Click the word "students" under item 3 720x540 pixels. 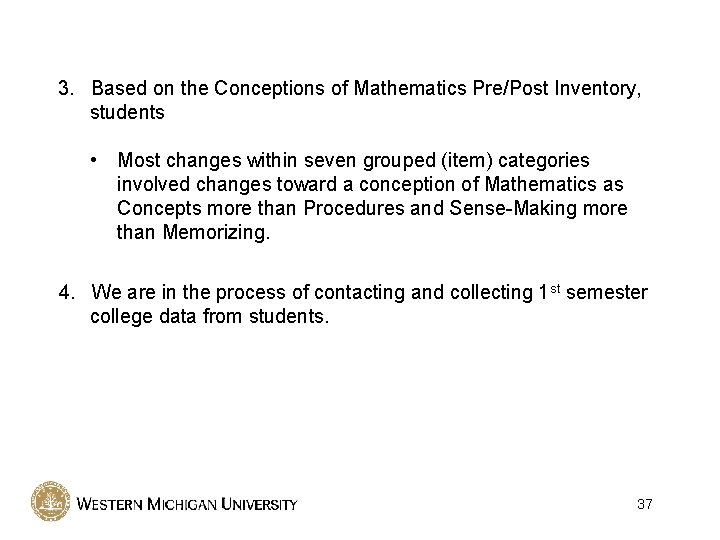tap(127, 113)
